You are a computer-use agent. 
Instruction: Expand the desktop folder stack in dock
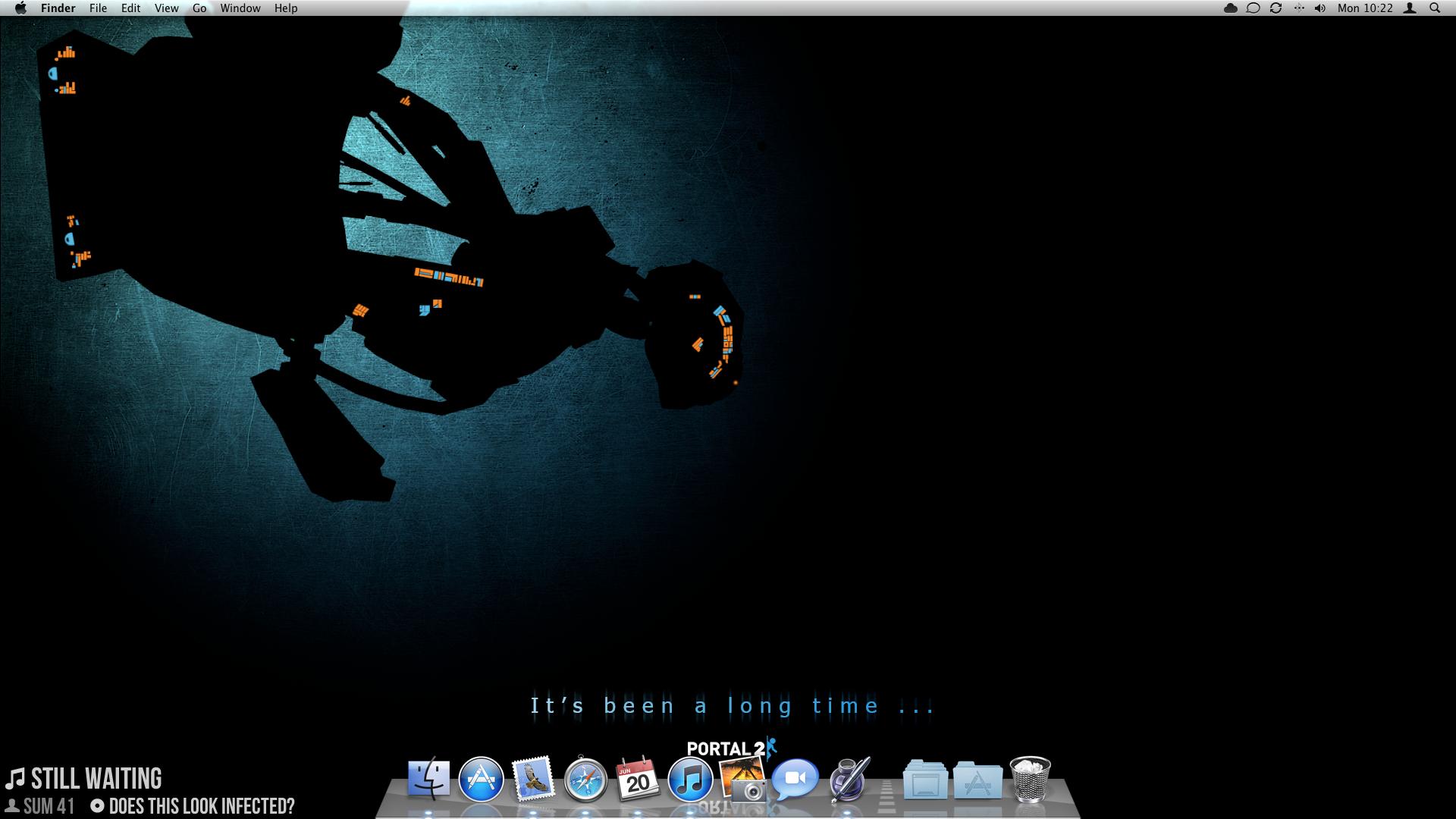pos(925,781)
